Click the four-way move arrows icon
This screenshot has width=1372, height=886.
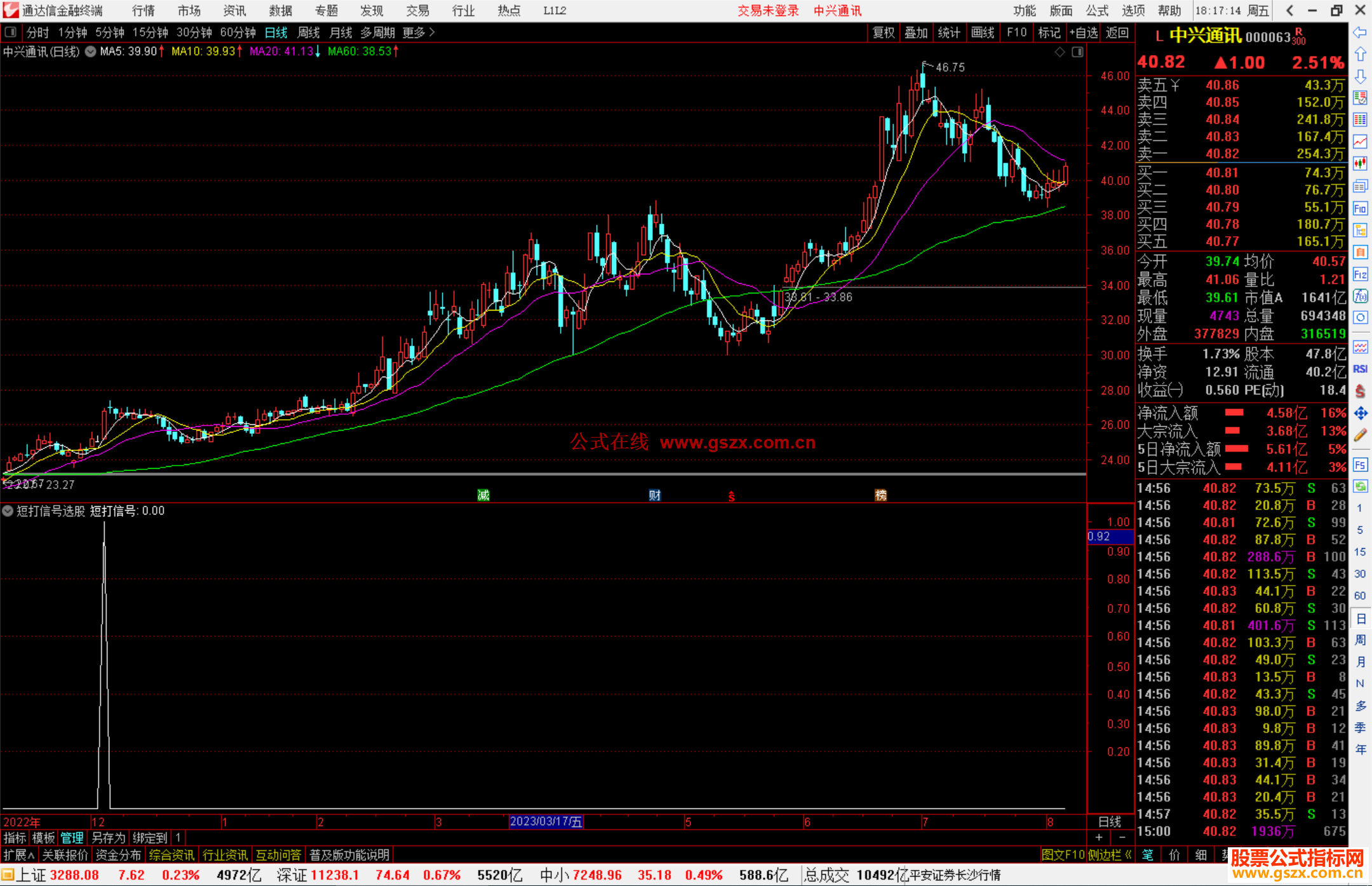[1360, 413]
